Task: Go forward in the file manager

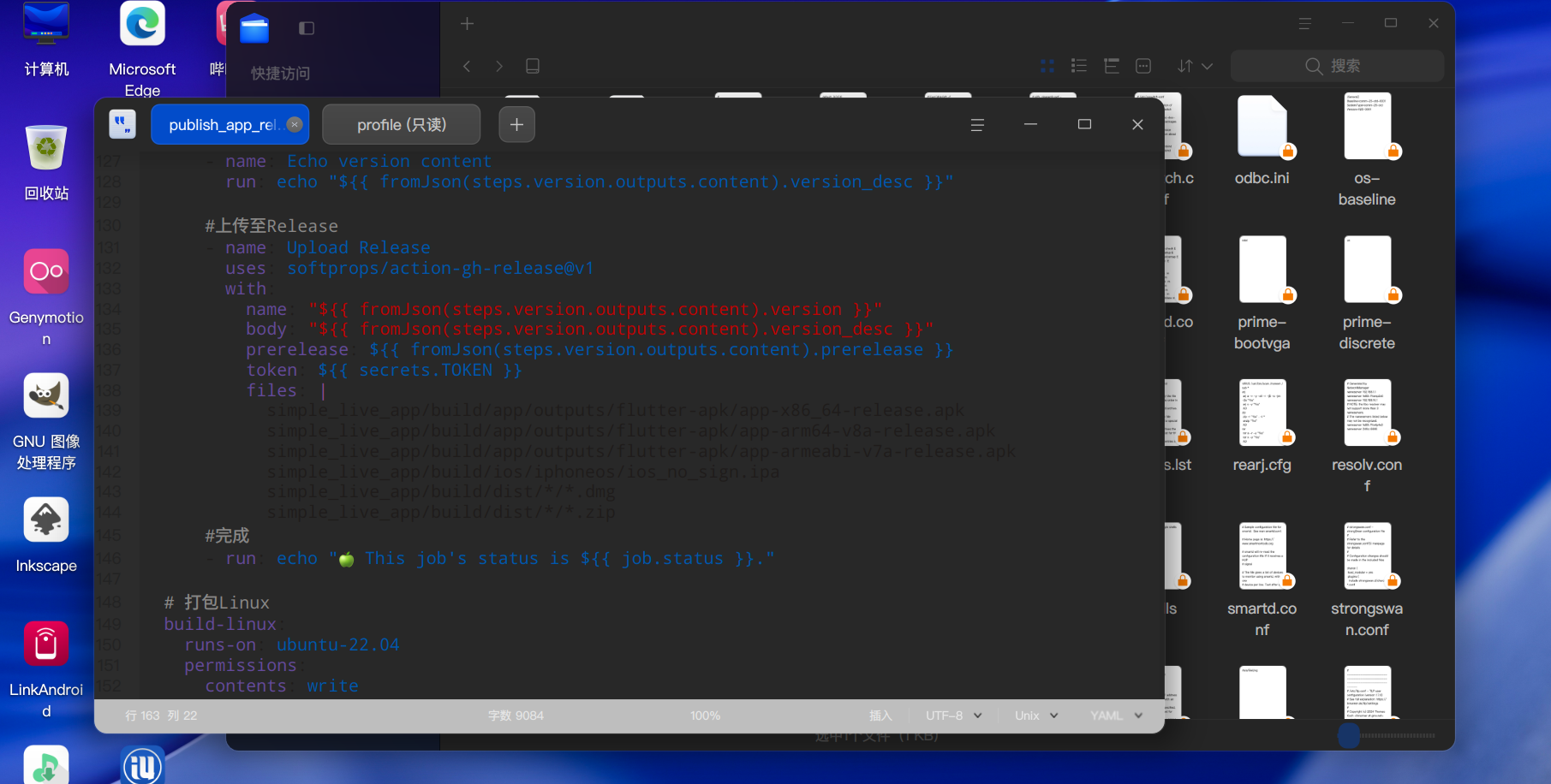Action: point(499,66)
